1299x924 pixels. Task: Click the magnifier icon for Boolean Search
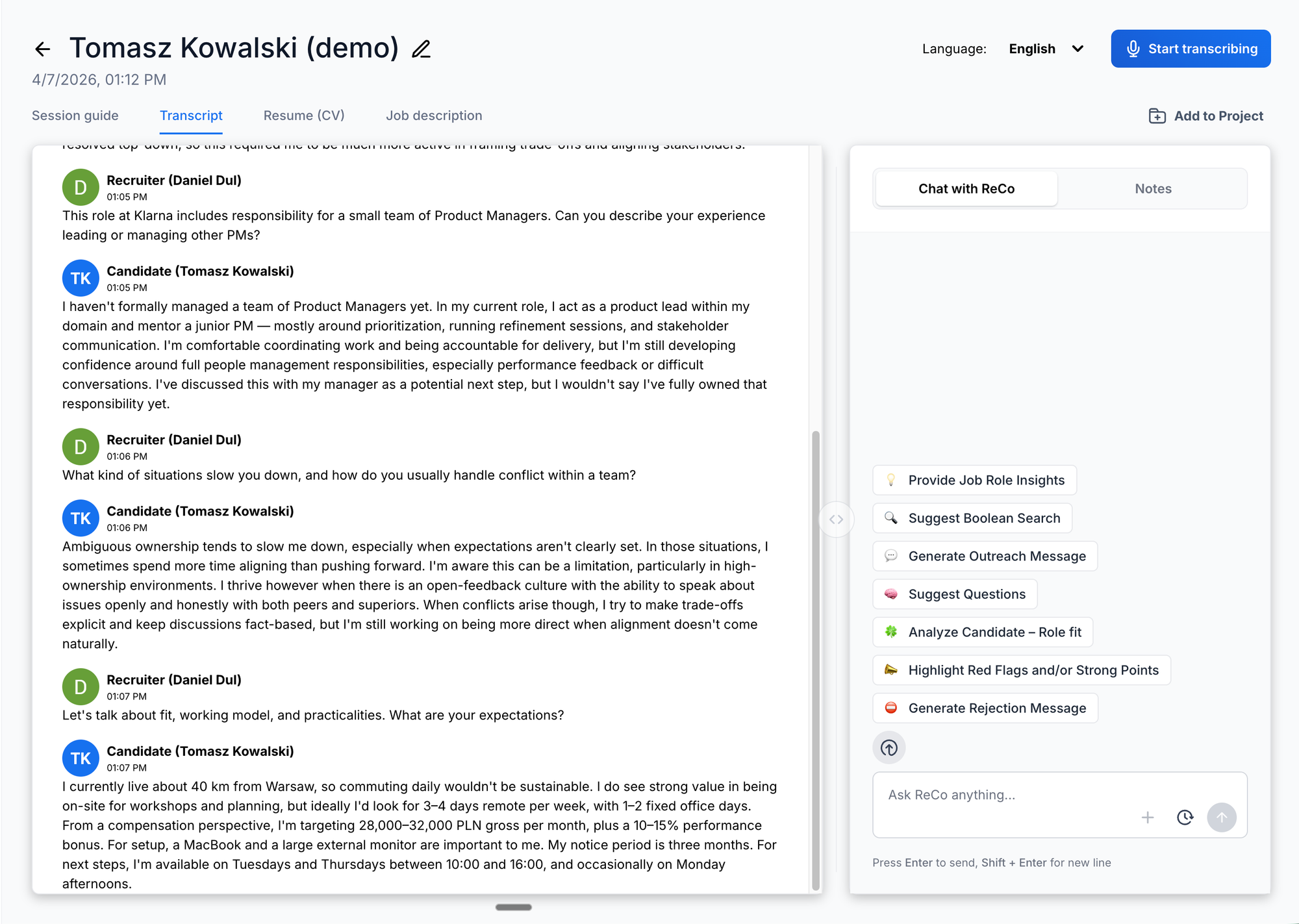tap(891, 518)
